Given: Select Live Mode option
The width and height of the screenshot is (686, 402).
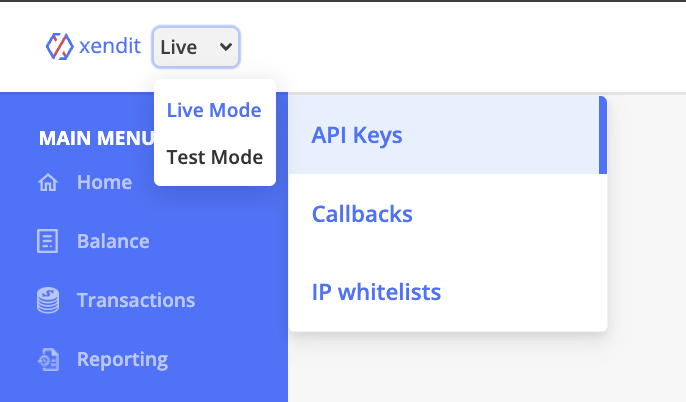Looking at the screenshot, I should pyautogui.click(x=214, y=110).
